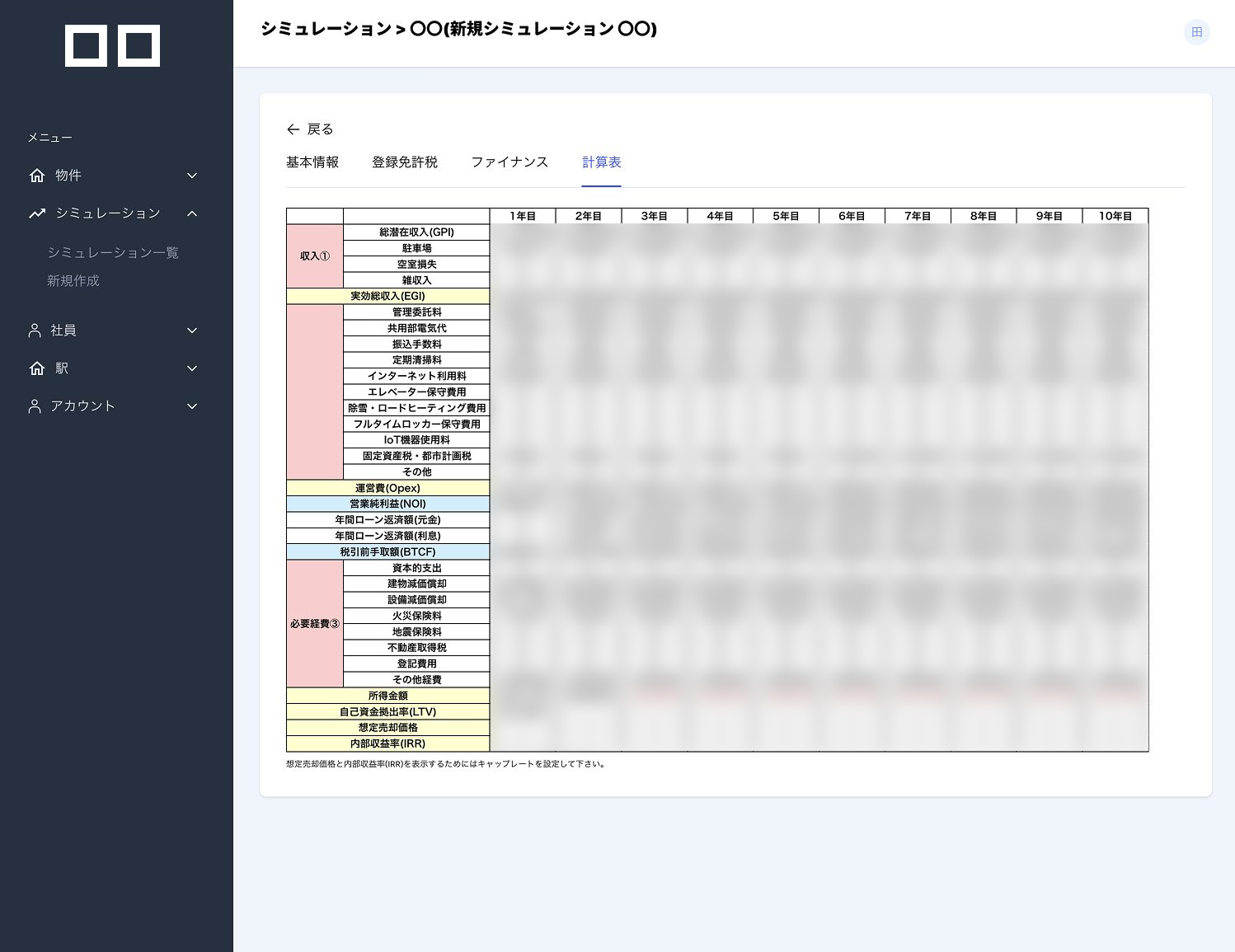The image size is (1235, 952).
Task: Open the ファイナンス tab
Action: click(x=509, y=162)
